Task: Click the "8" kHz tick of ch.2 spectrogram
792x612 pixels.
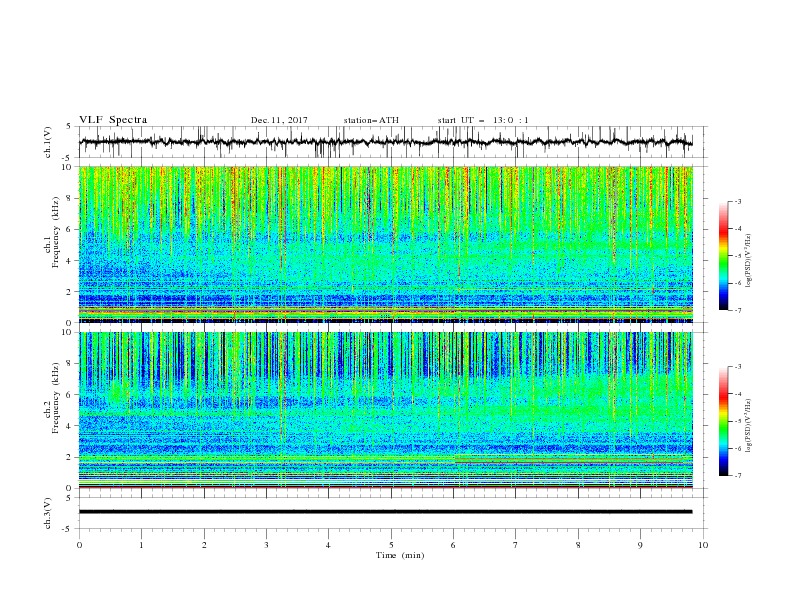Action: point(71,364)
